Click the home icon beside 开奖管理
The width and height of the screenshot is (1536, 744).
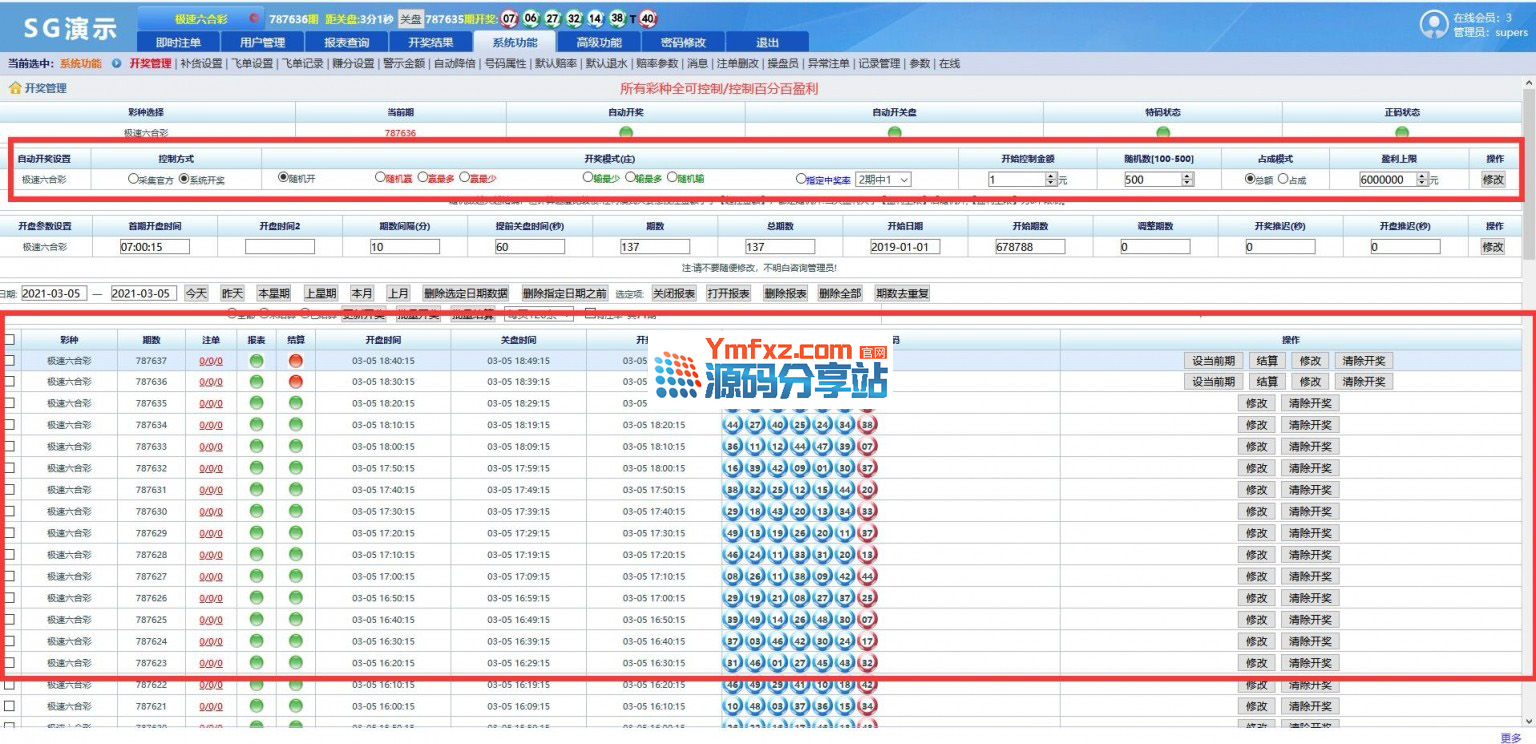click(x=15, y=88)
